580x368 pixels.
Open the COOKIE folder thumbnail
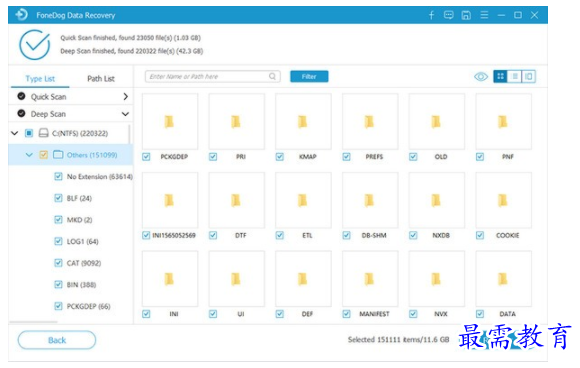click(503, 200)
